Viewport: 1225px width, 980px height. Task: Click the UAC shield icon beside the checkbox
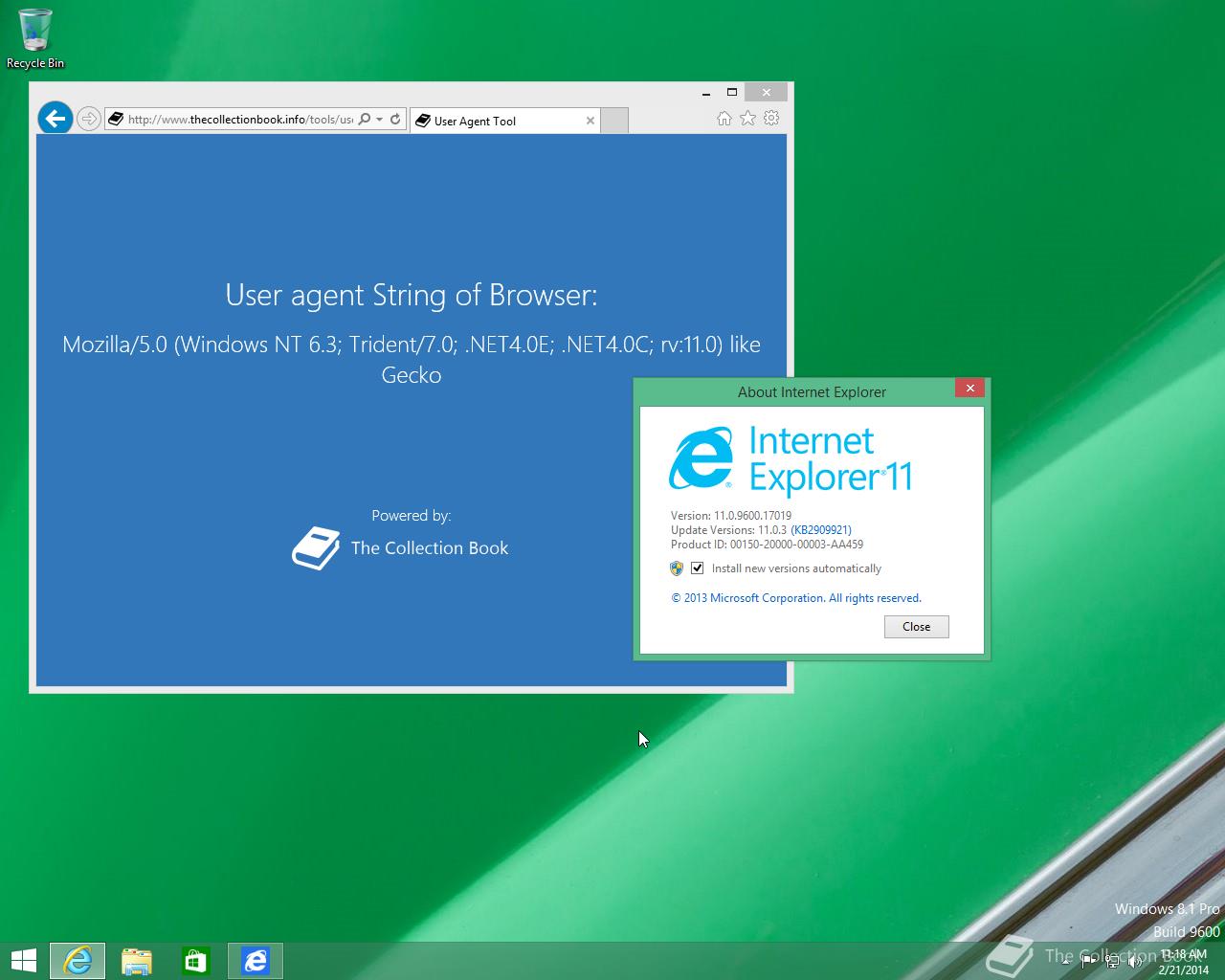[677, 568]
